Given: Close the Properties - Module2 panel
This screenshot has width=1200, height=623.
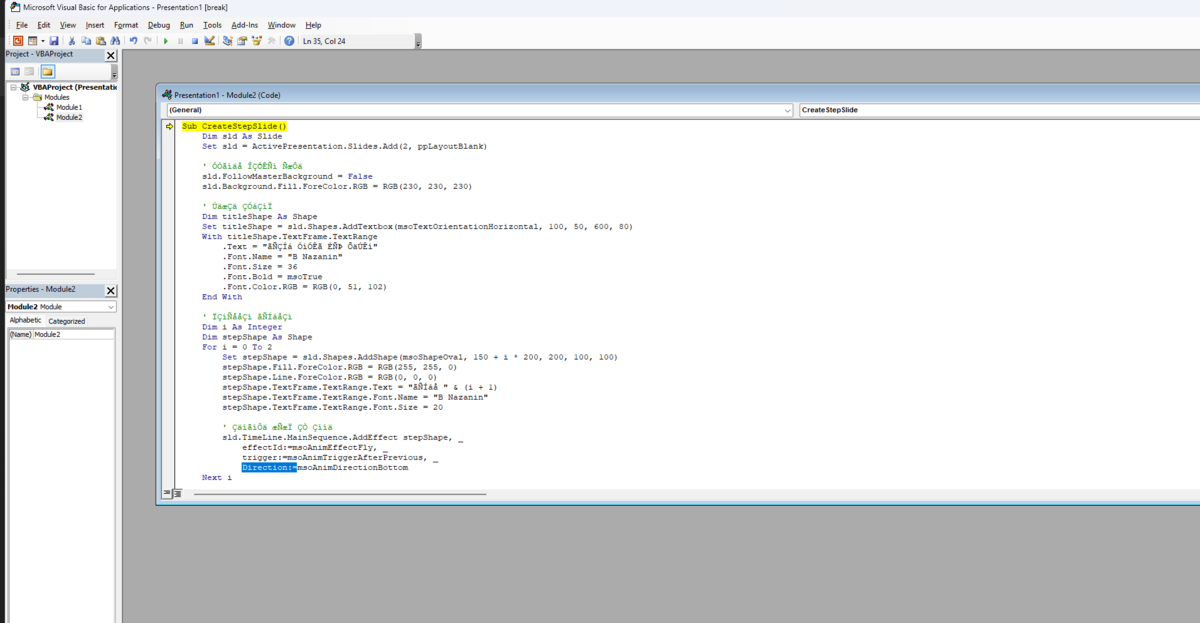Looking at the screenshot, I should [x=111, y=290].
